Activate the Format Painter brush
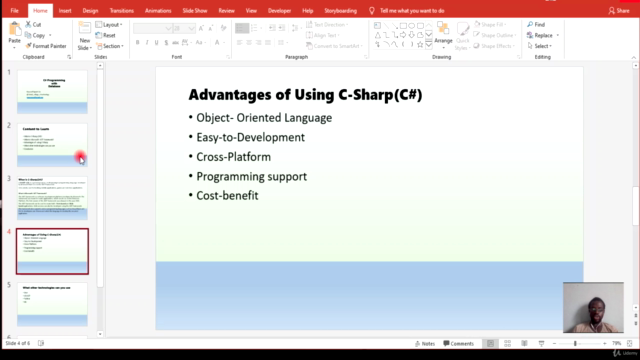 (x=46, y=46)
